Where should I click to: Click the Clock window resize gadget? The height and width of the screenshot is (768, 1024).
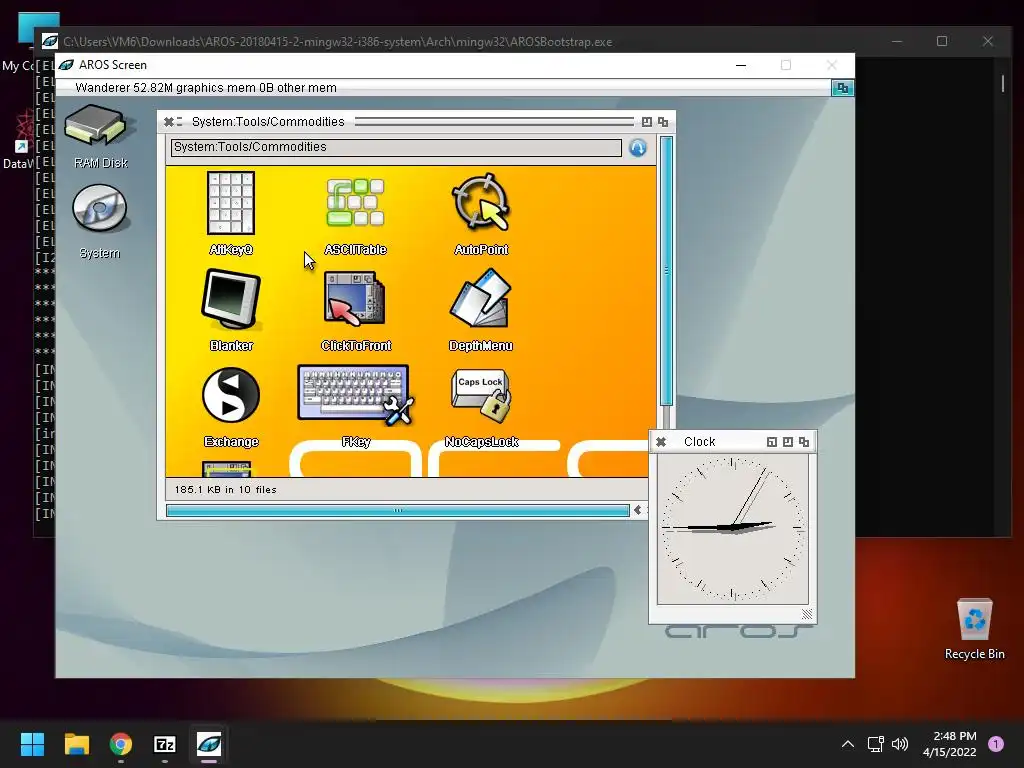[807, 614]
